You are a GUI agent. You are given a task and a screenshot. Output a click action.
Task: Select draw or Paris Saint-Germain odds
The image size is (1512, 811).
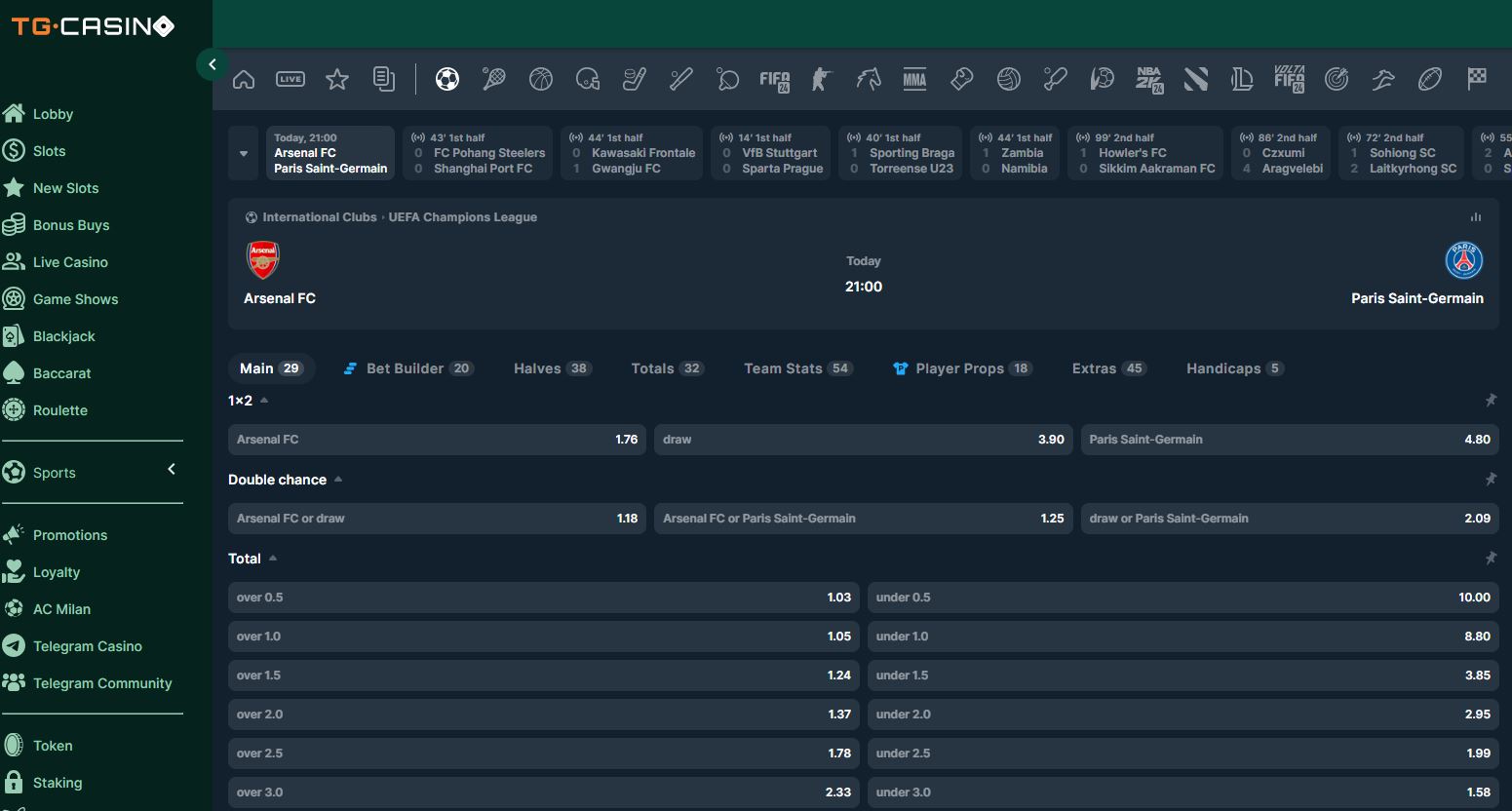[1290, 519]
